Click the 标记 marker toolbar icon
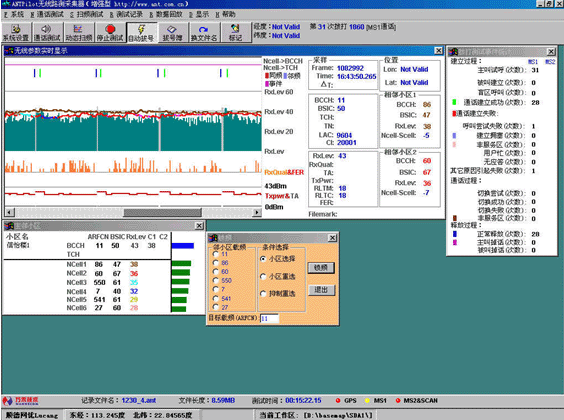 click(235, 33)
